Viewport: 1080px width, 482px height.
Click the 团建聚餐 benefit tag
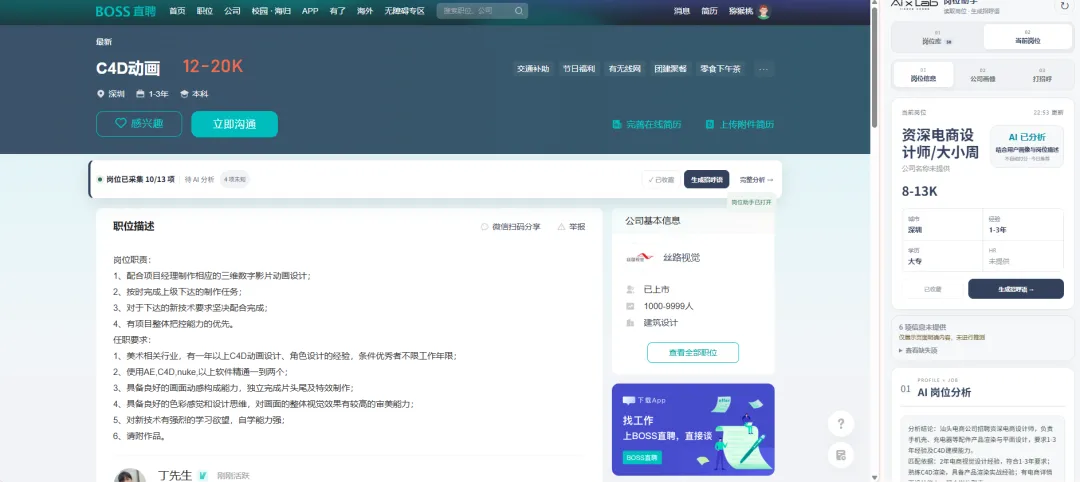click(x=670, y=69)
